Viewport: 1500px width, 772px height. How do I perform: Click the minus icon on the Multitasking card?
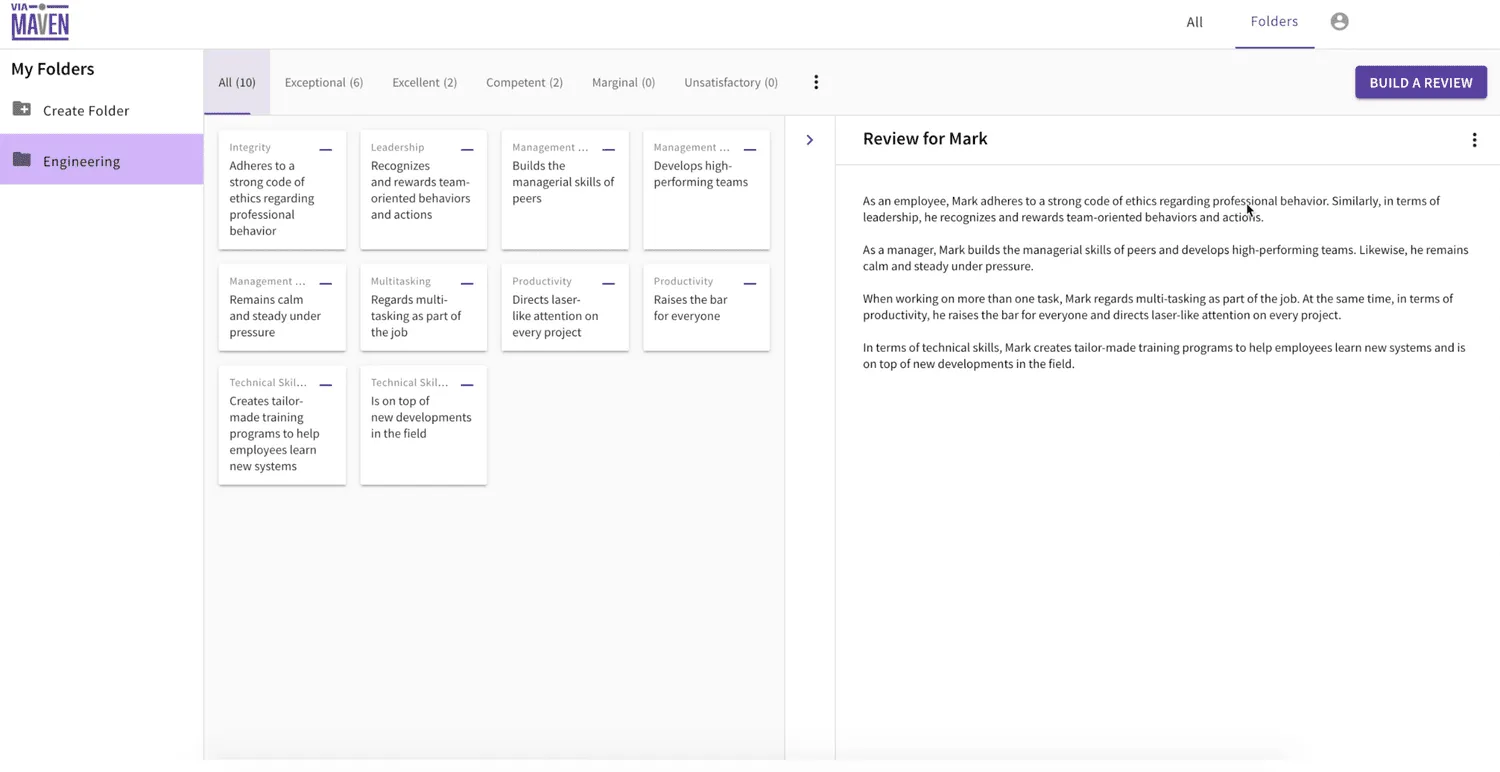[x=466, y=282]
